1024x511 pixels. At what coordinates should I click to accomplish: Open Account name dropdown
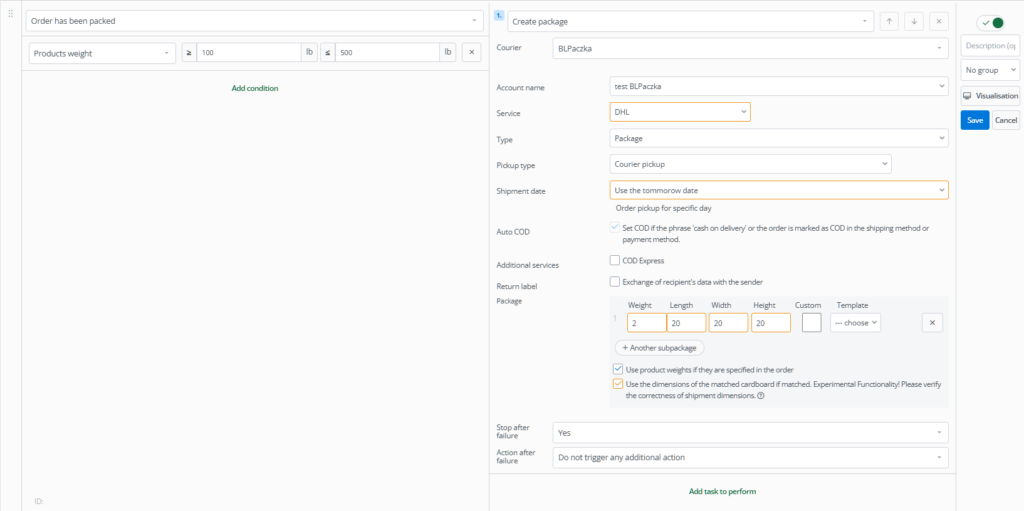(778, 86)
